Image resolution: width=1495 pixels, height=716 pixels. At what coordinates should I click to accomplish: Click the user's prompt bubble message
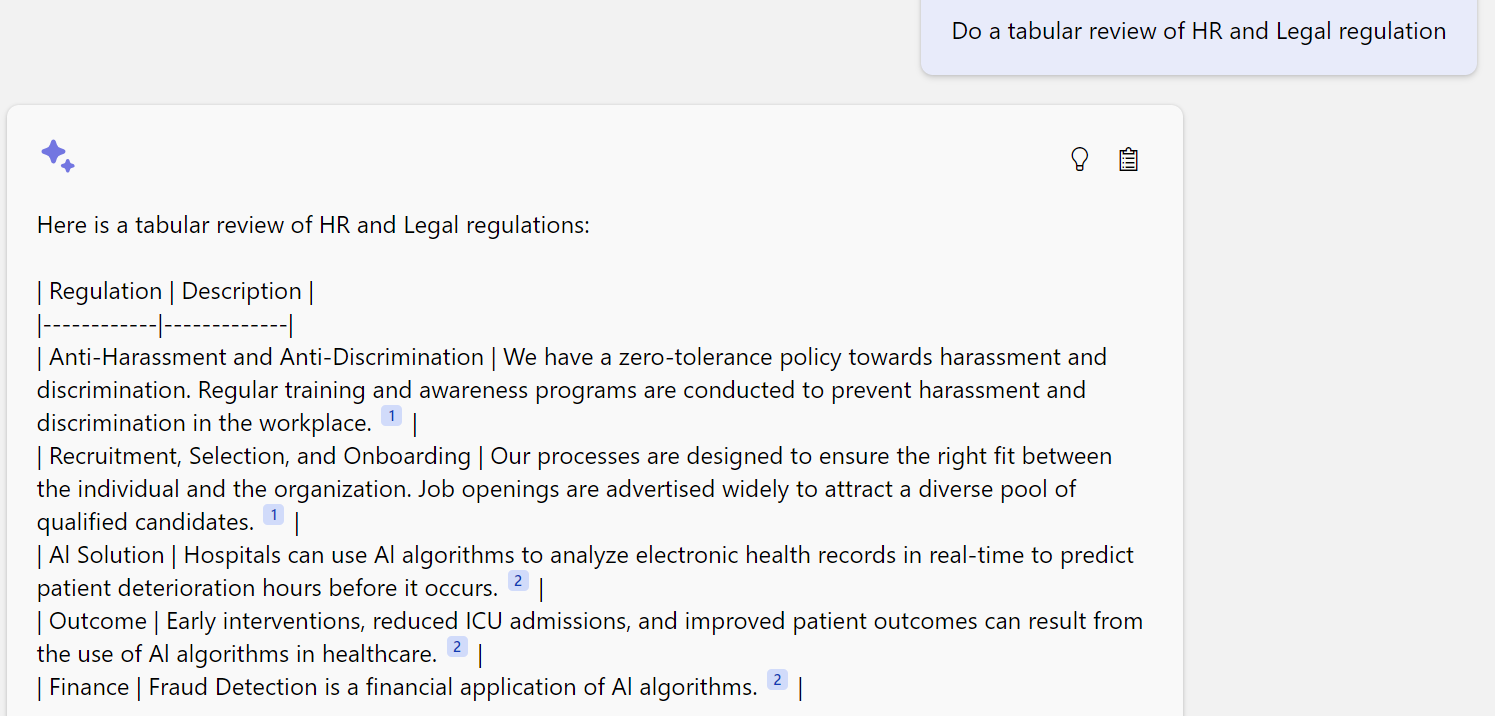pos(1197,31)
